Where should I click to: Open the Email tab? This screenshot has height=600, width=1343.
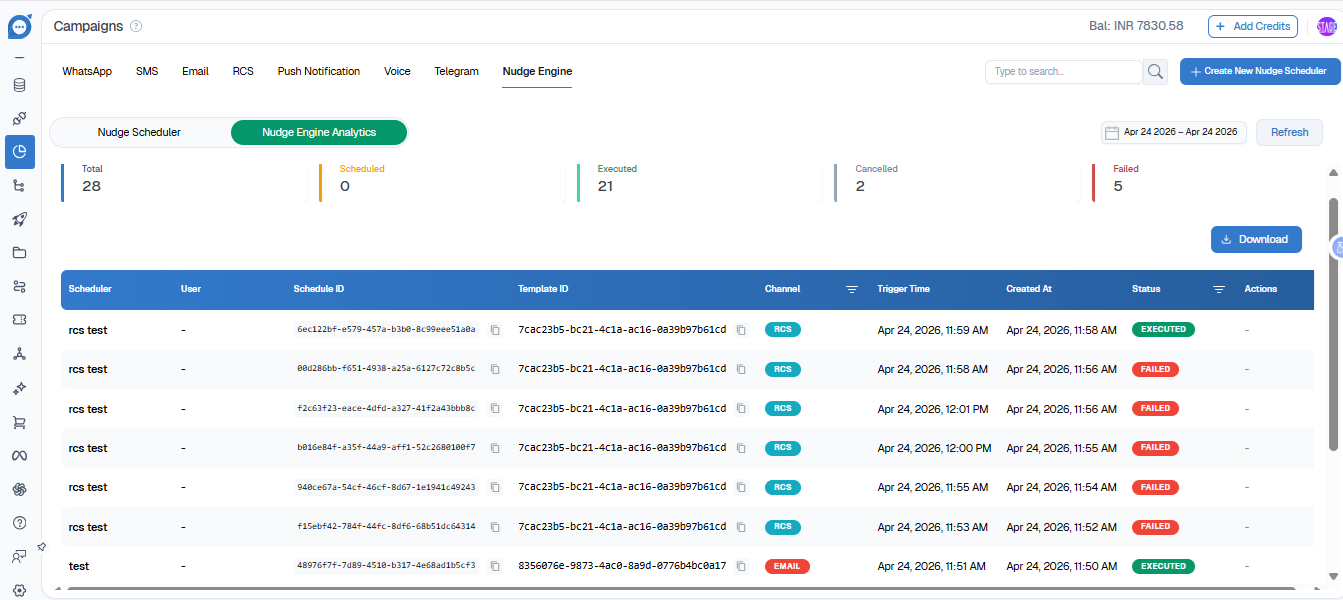tap(195, 71)
